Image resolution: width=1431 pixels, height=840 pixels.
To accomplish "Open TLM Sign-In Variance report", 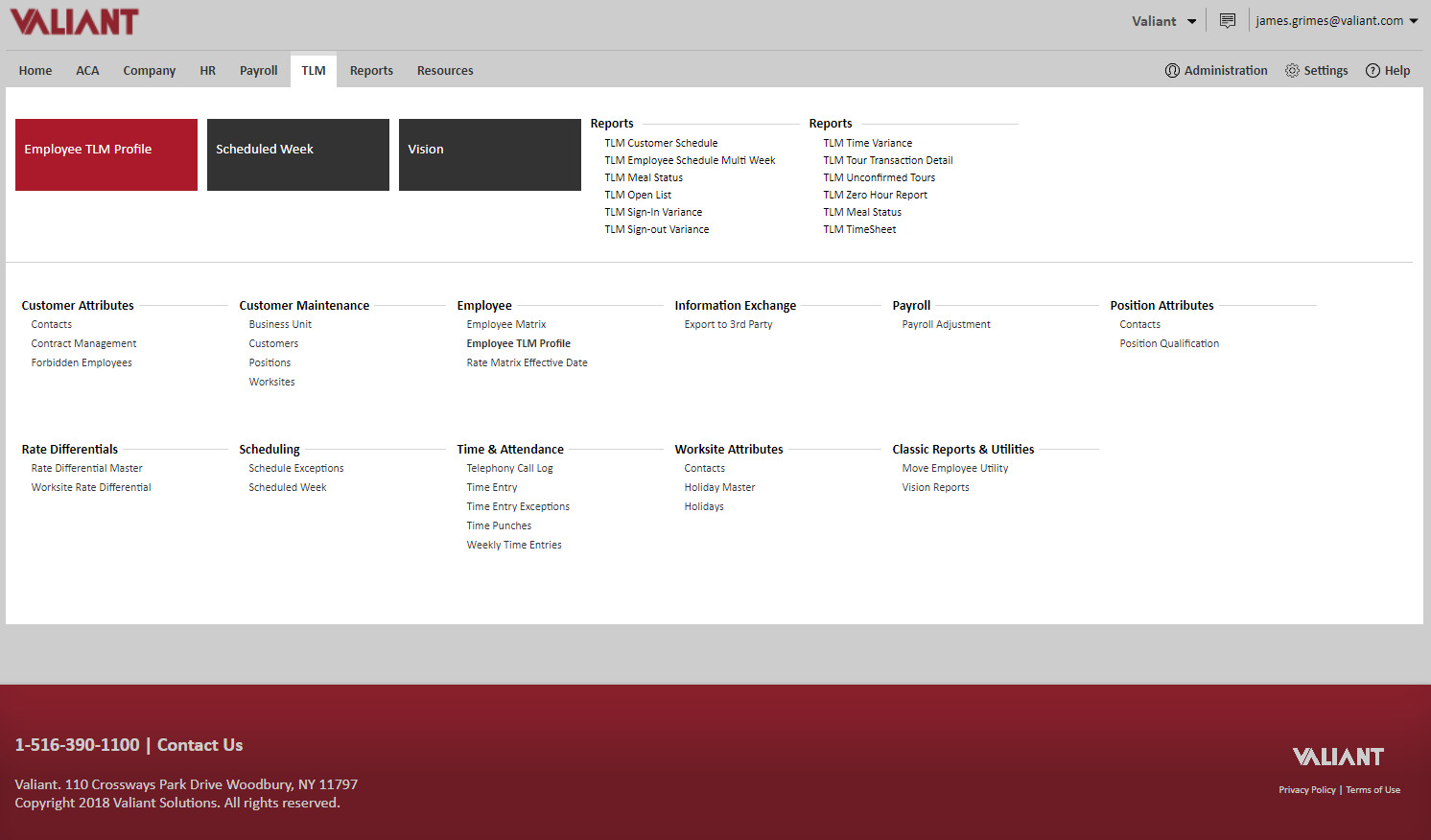I will pyautogui.click(x=653, y=212).
